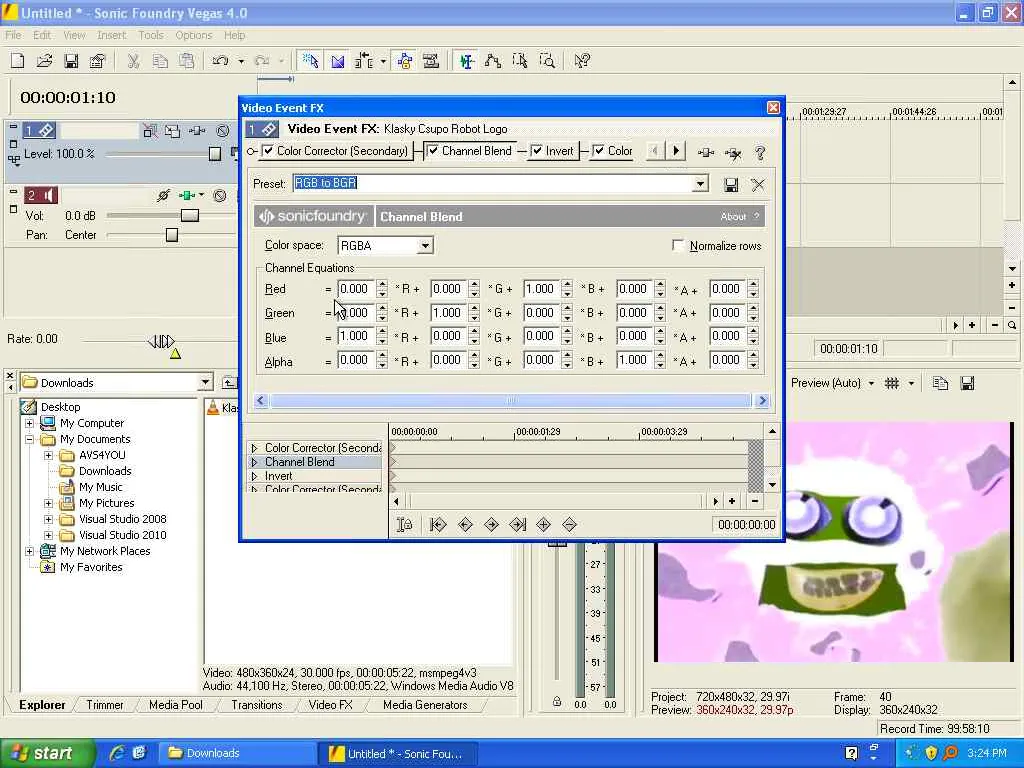
Task: Click the Untitled Sonic Foundry taskbar button
Action: coord(398,753)
